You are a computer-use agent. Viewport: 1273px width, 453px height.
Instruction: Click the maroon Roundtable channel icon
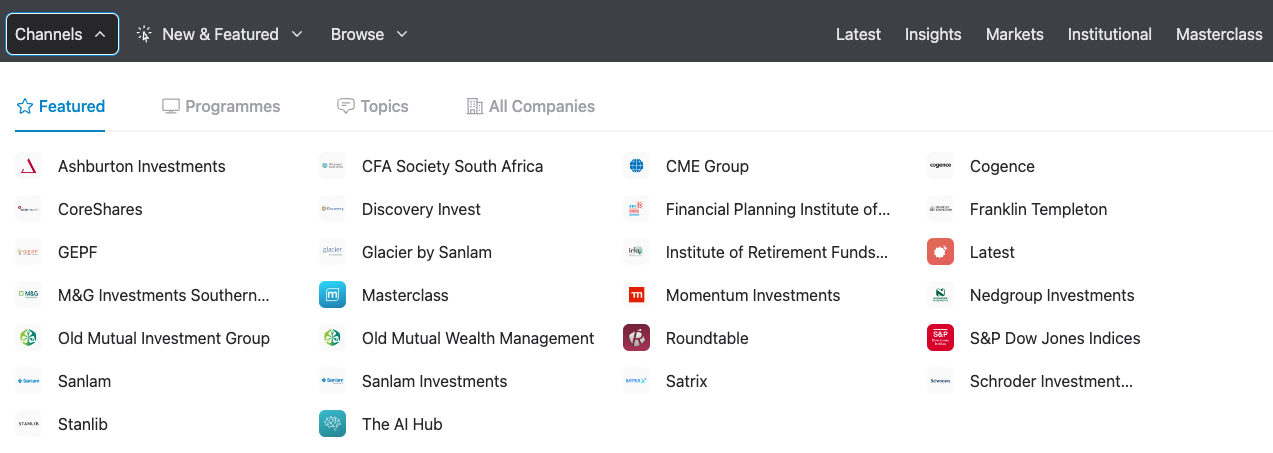click(x=636, y=338)
